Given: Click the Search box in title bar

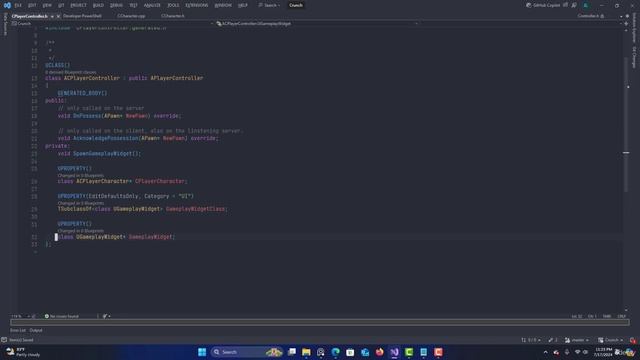Looking at the screenshot, I should 269,5.
